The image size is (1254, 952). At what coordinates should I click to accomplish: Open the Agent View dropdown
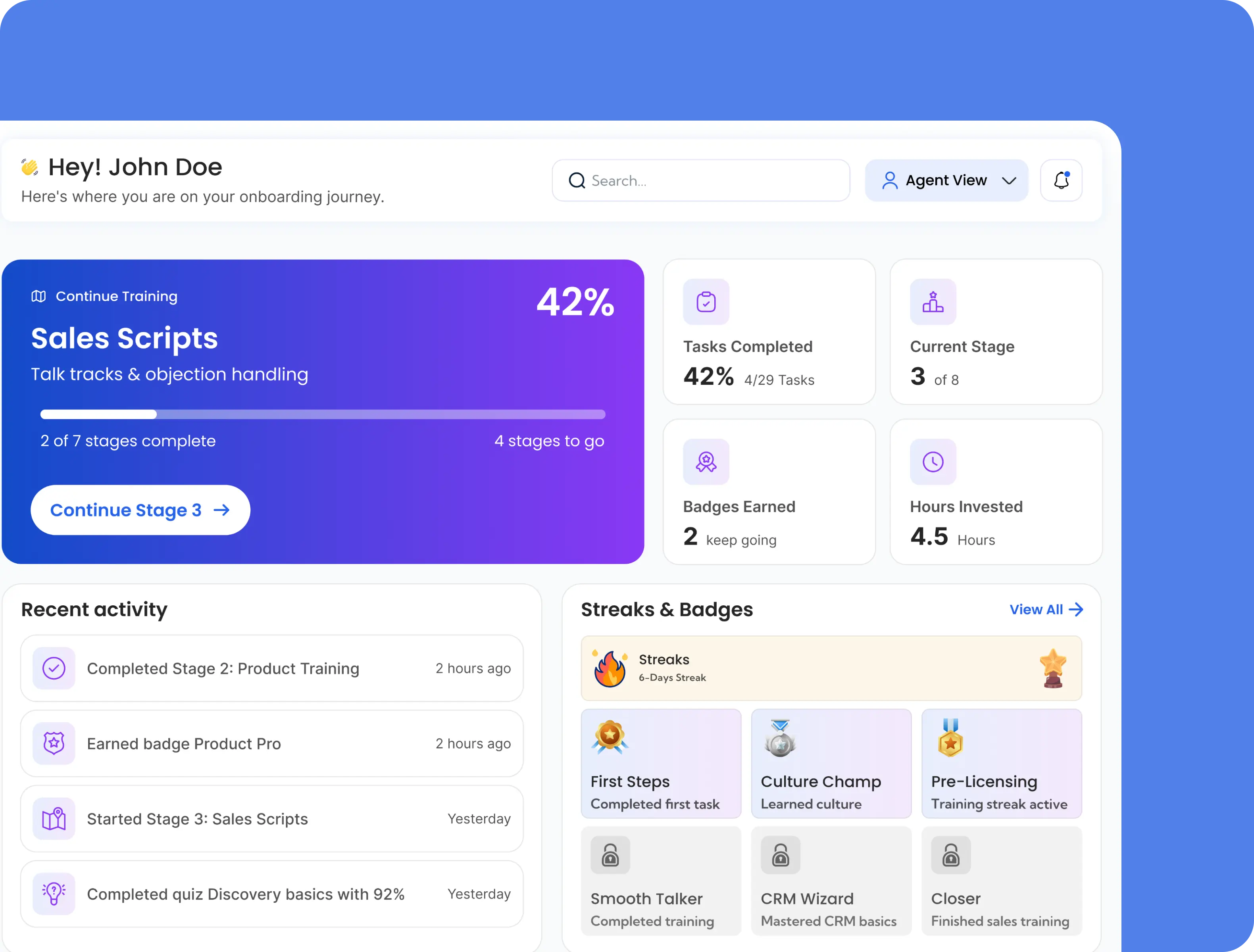point(946,180)
